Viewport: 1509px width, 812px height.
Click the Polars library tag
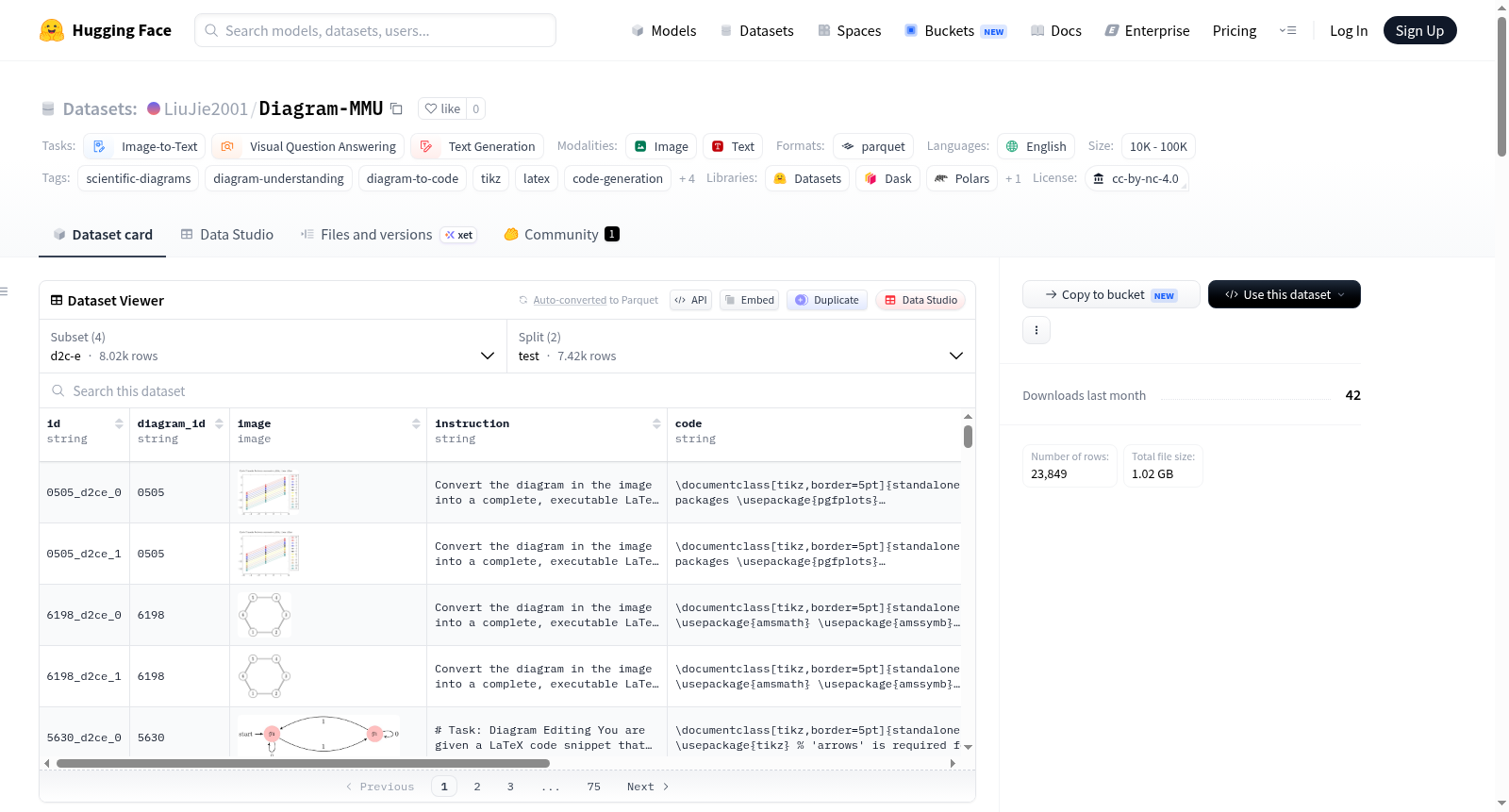pos(962,178)
